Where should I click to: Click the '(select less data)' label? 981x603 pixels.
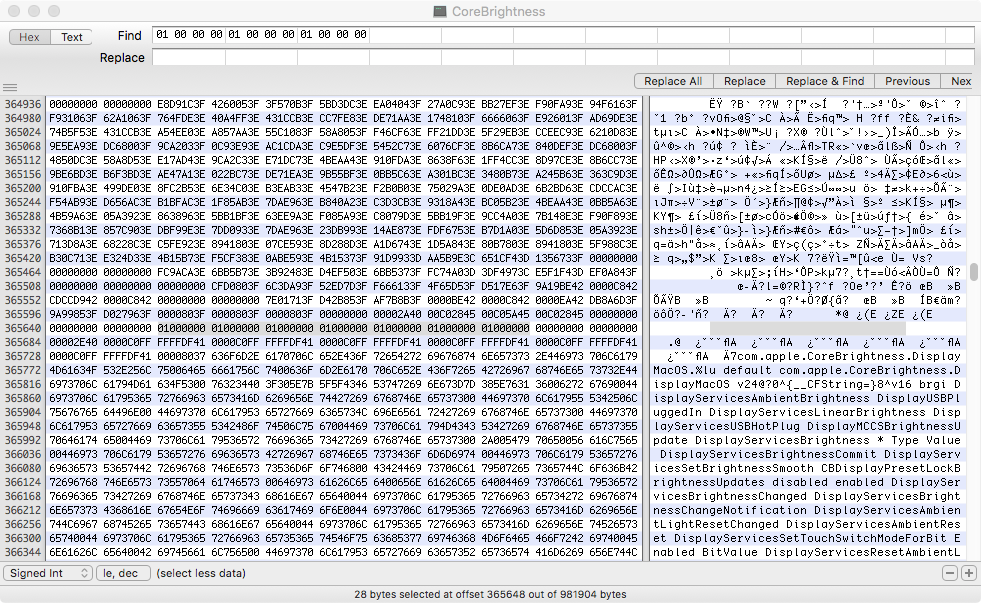tap(201, 573)
